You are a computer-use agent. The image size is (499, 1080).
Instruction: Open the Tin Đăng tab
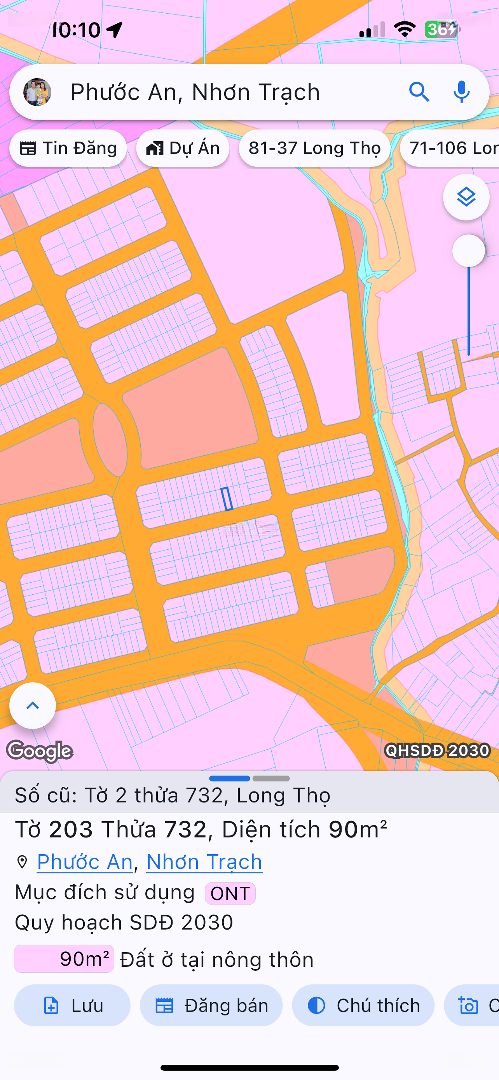68,148
